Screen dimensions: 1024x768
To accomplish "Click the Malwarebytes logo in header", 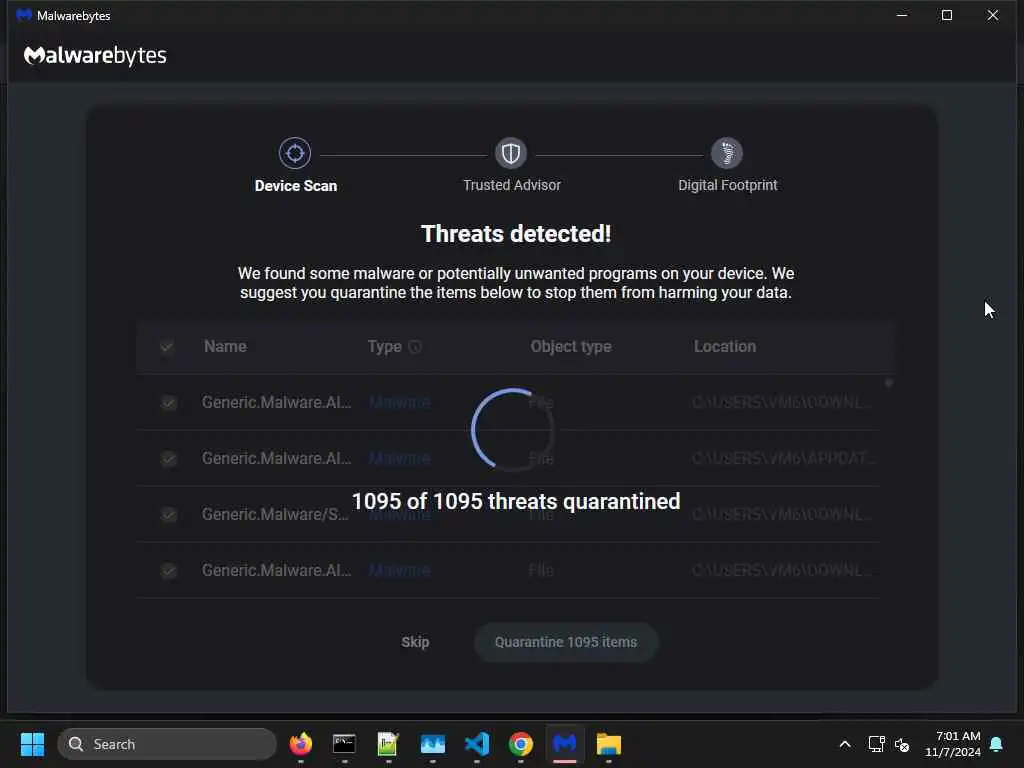I will tap(95, 56).
